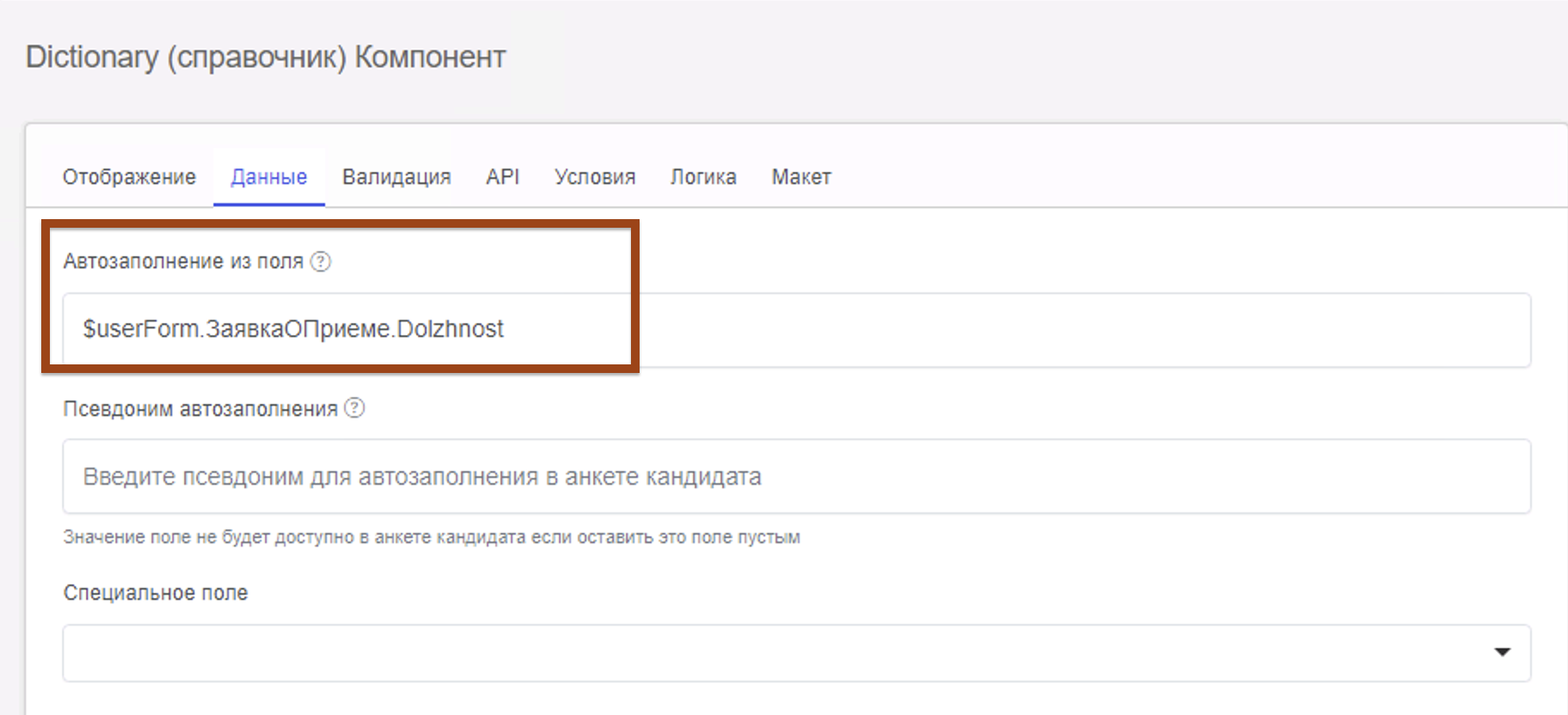Click the hint text below the pseudonym field
Screen dimensions: 1568x715
tap(432, 537)
